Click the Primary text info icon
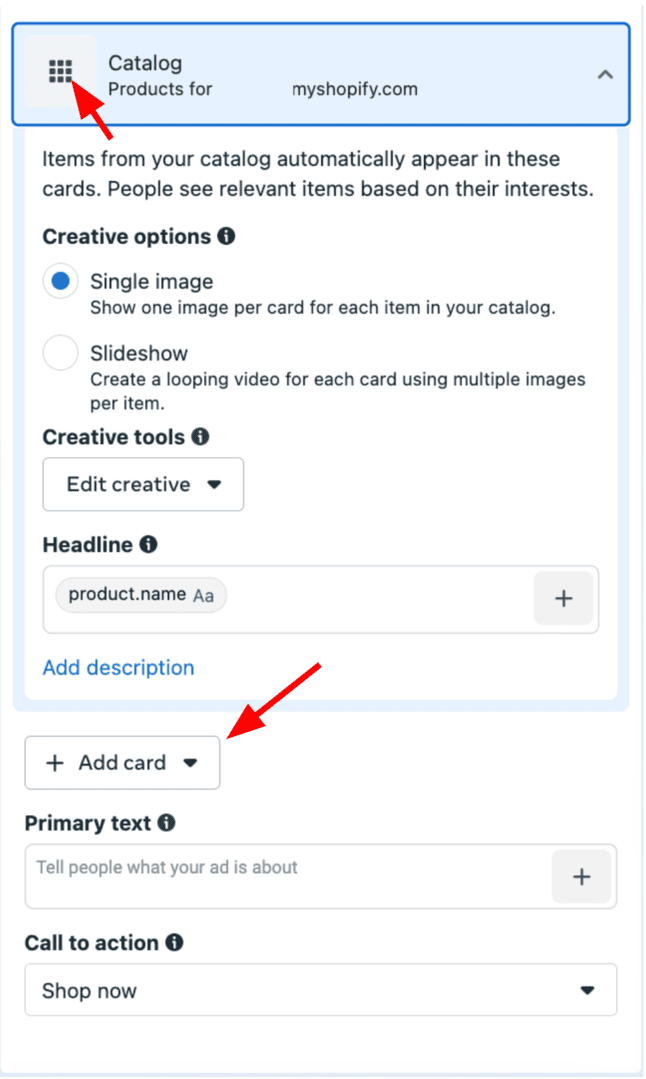The height and width of the screenshot is (1079, 646). pyautogui.click(x=166, y=822)
